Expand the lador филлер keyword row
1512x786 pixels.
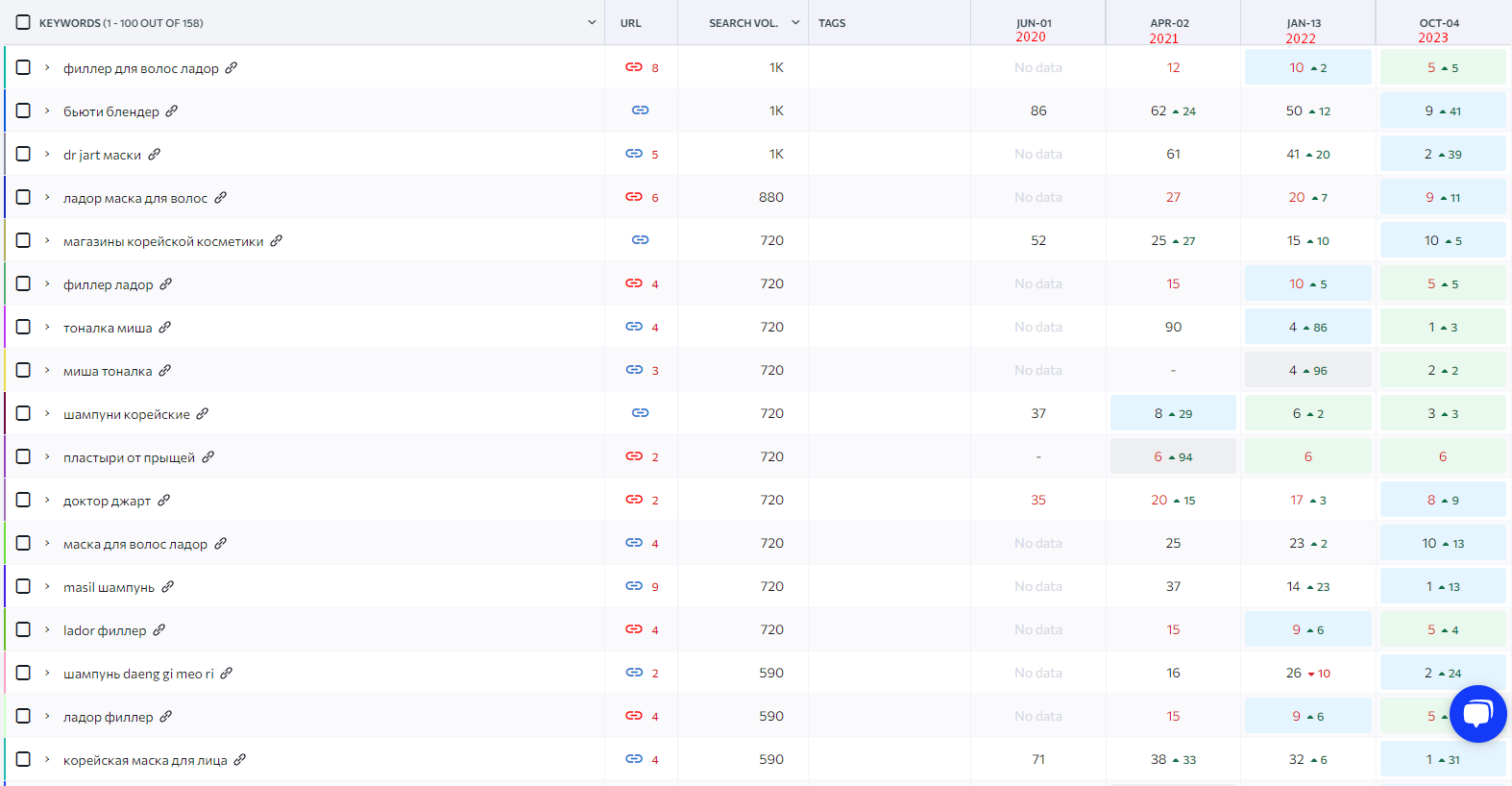click(x=47, y=629)
